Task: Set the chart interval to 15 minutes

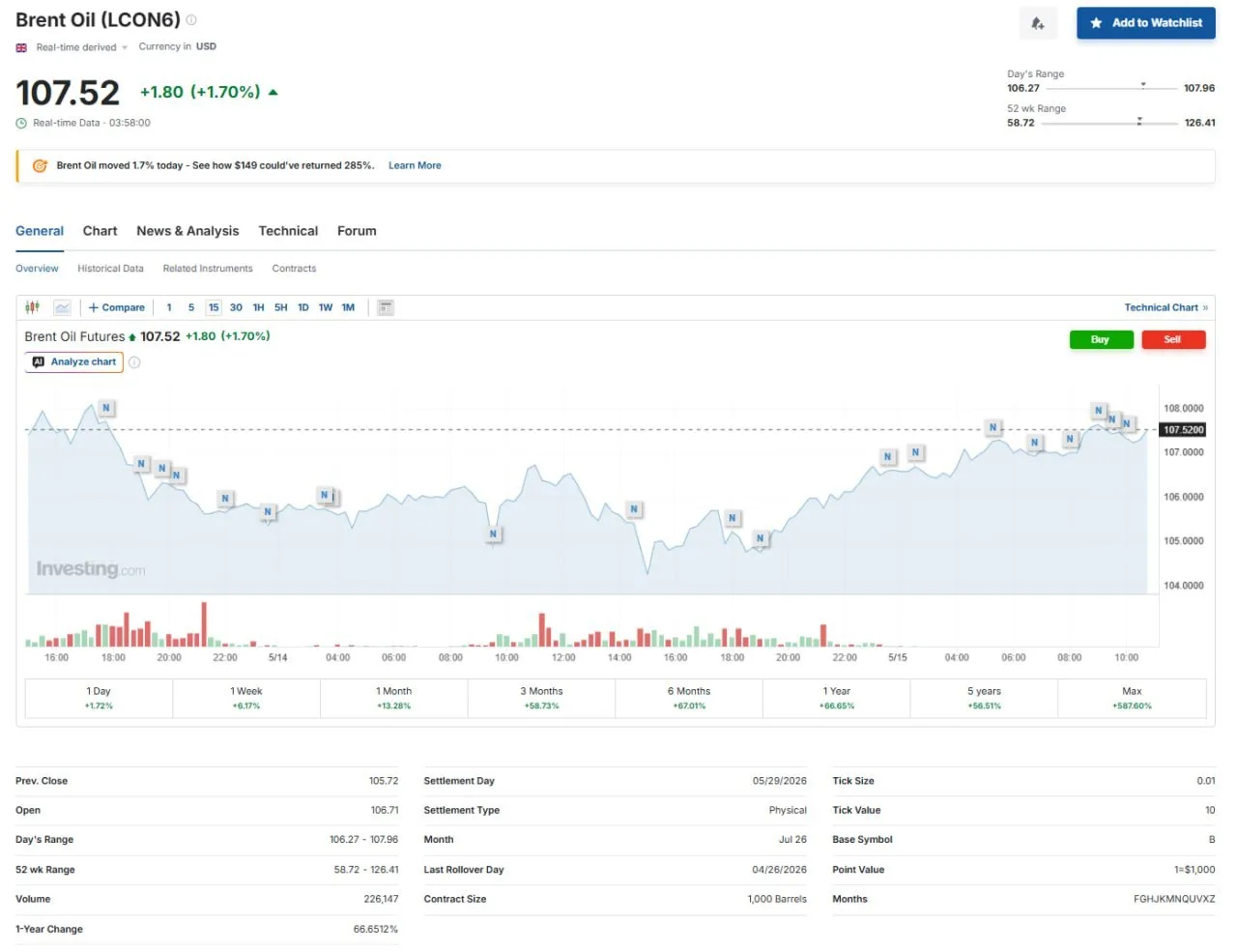Action: point(214,307)
